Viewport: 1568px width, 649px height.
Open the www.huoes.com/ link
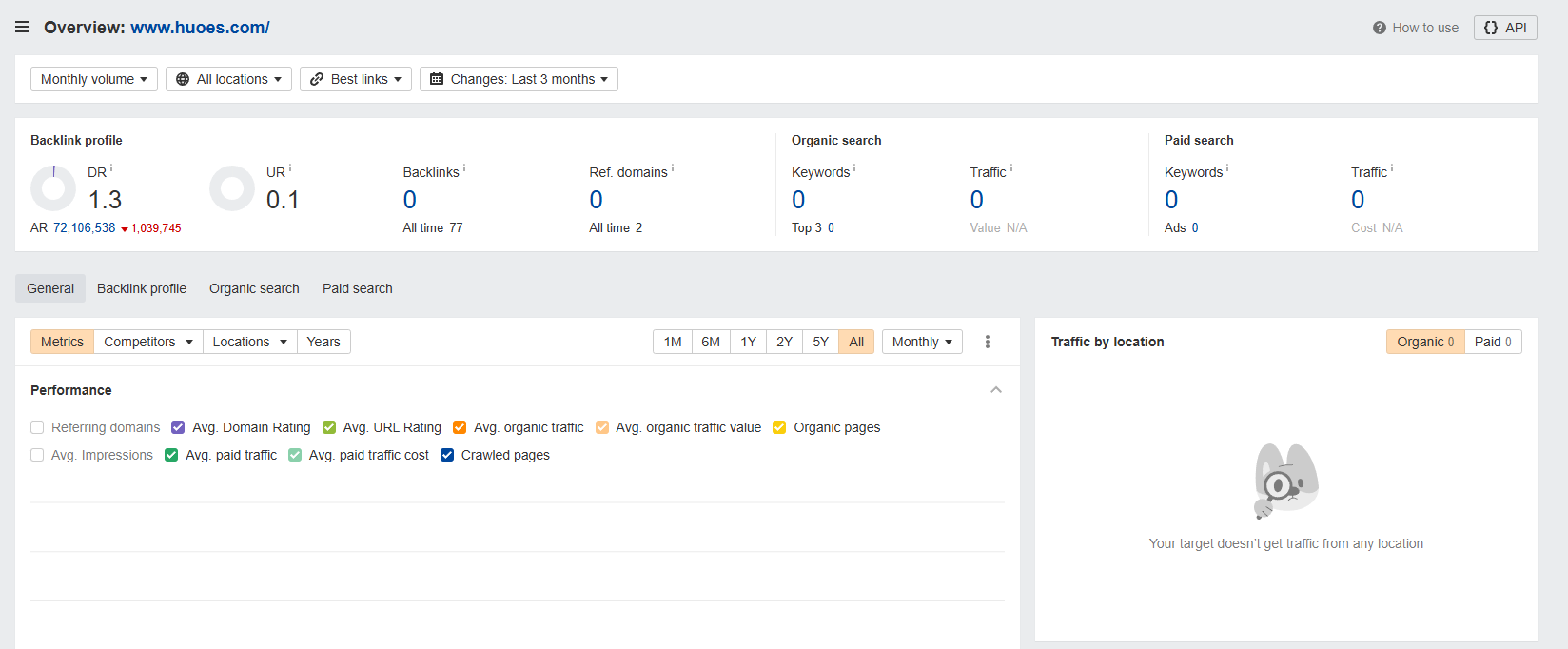pyautogui.click(x=200, y=28)
